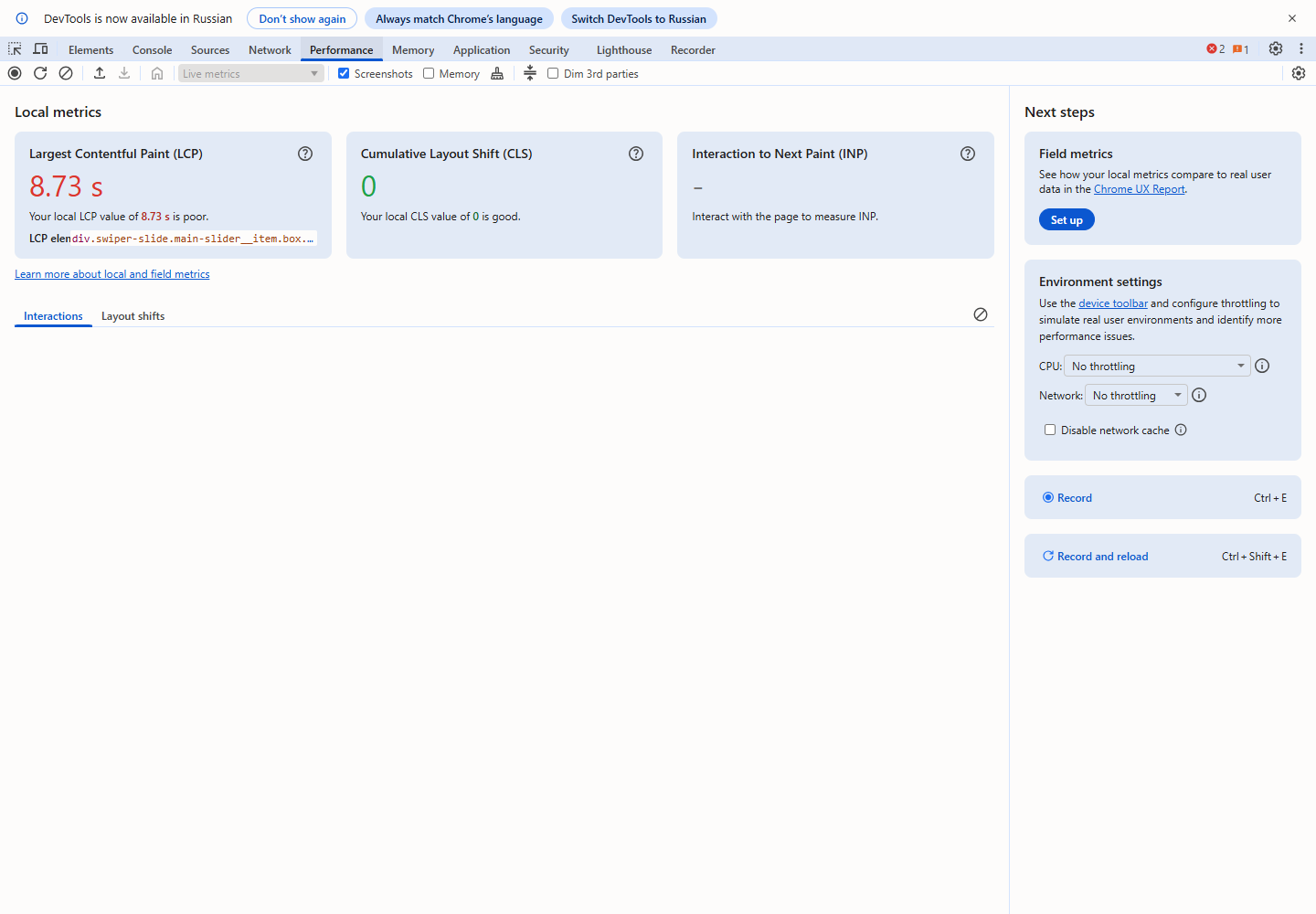Click the Record and reload button
The width and height of the screenshot is (1316, 914).
click(1162, 556)
